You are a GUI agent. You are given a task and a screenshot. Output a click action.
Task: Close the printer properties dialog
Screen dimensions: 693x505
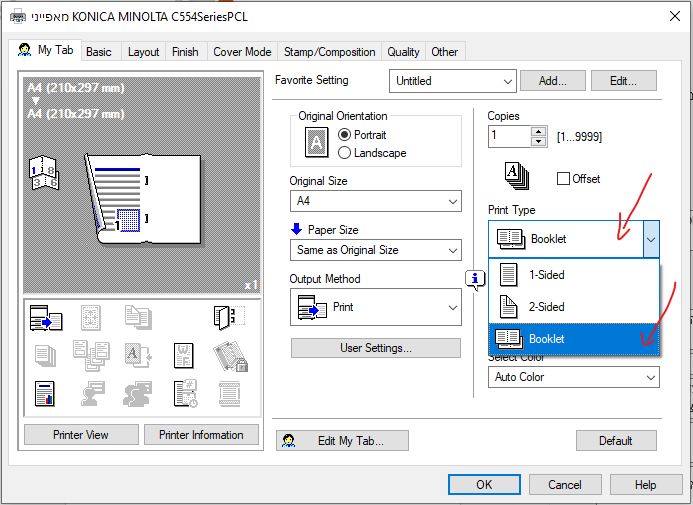tap(674, 16)
